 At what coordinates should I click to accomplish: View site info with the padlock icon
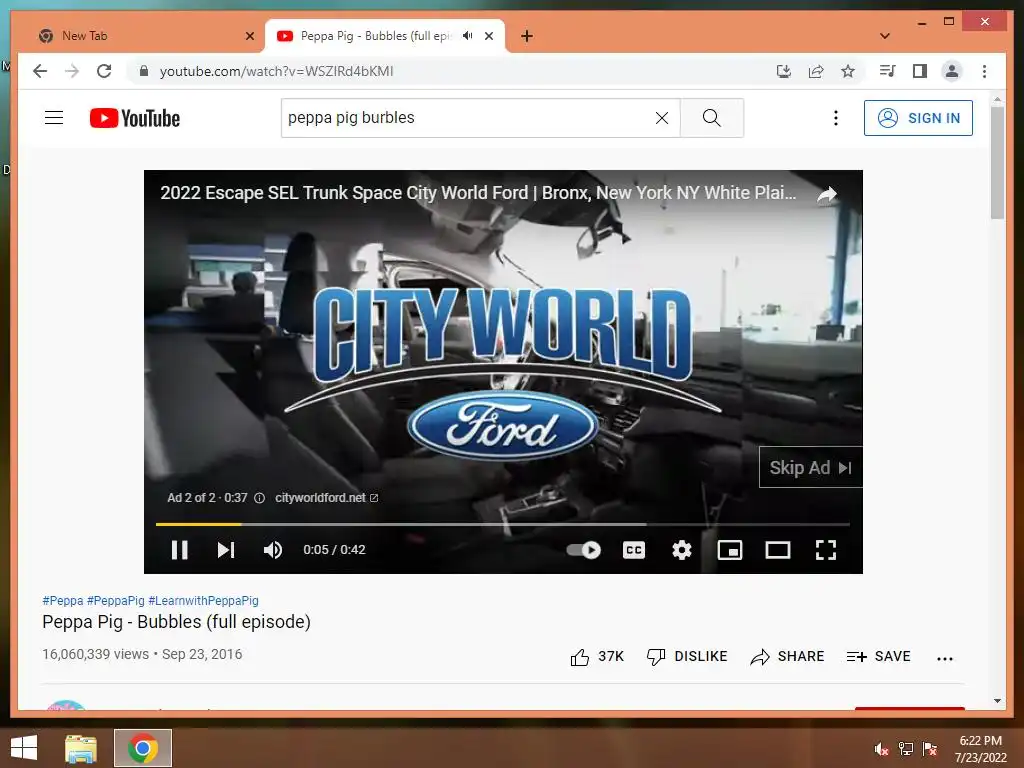[x=144, y=71]
